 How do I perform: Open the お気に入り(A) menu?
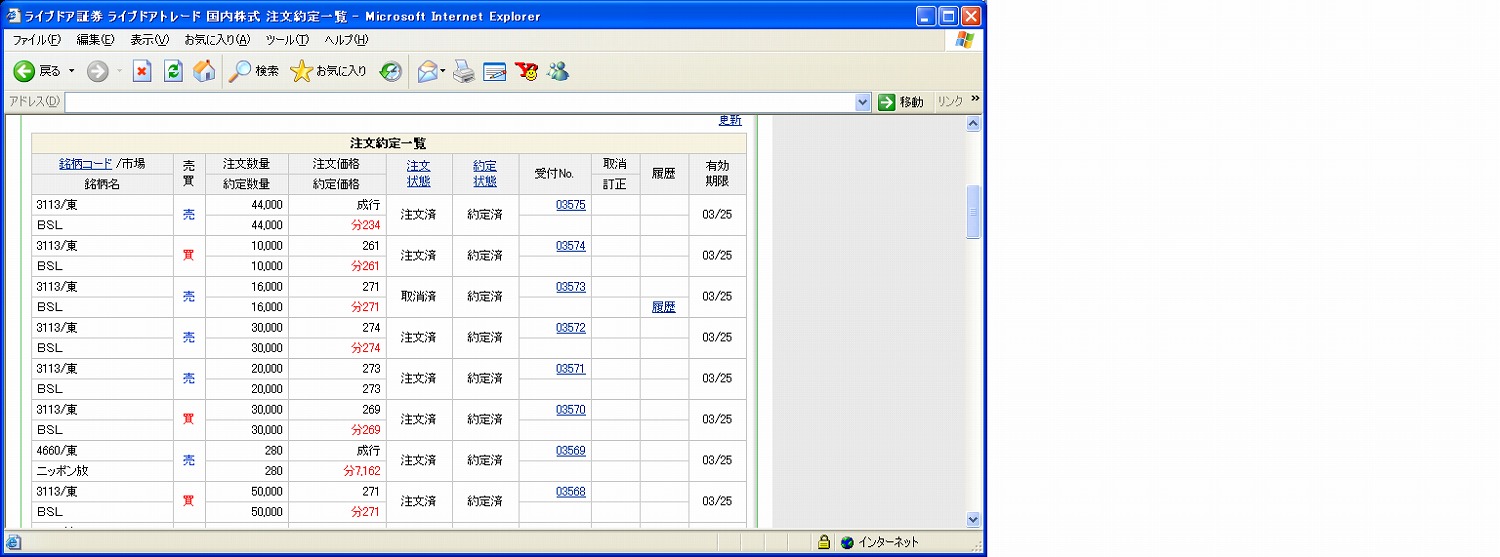click(x=217, y=40)
